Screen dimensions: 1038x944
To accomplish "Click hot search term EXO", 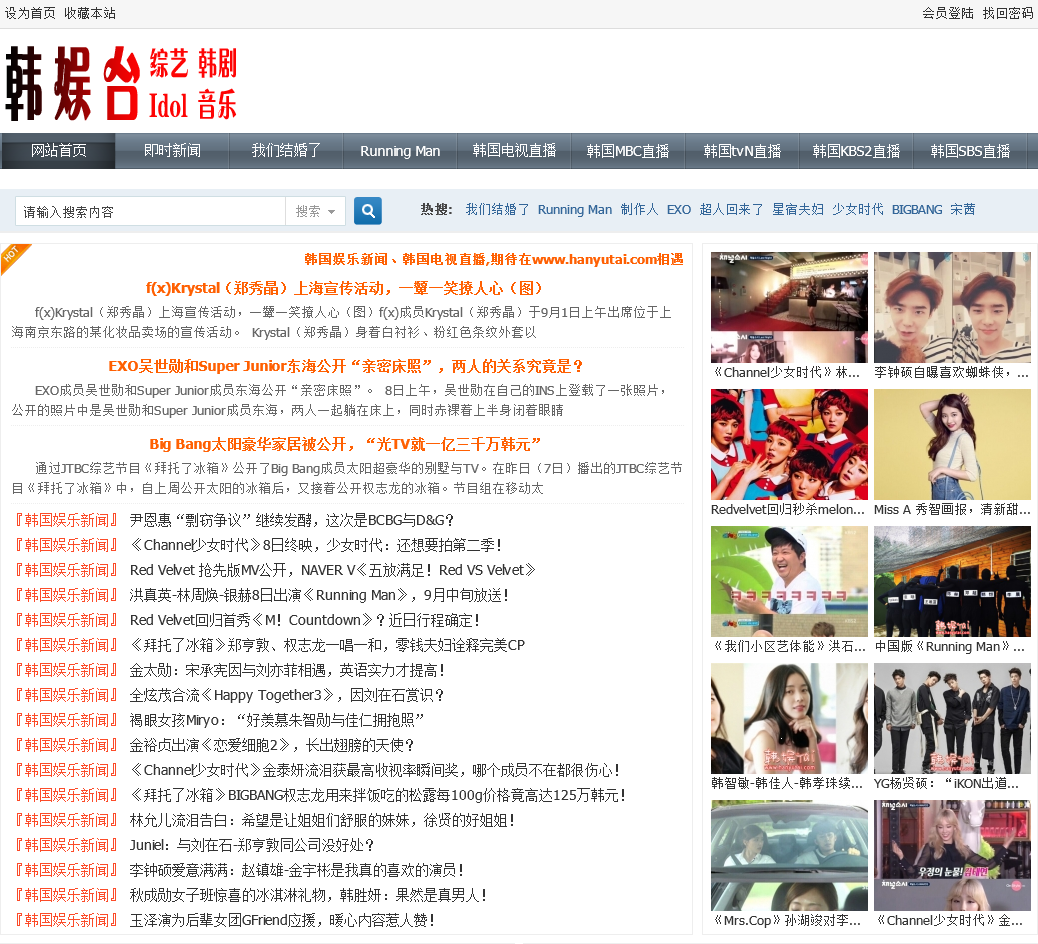I will [x=679, y=210].
